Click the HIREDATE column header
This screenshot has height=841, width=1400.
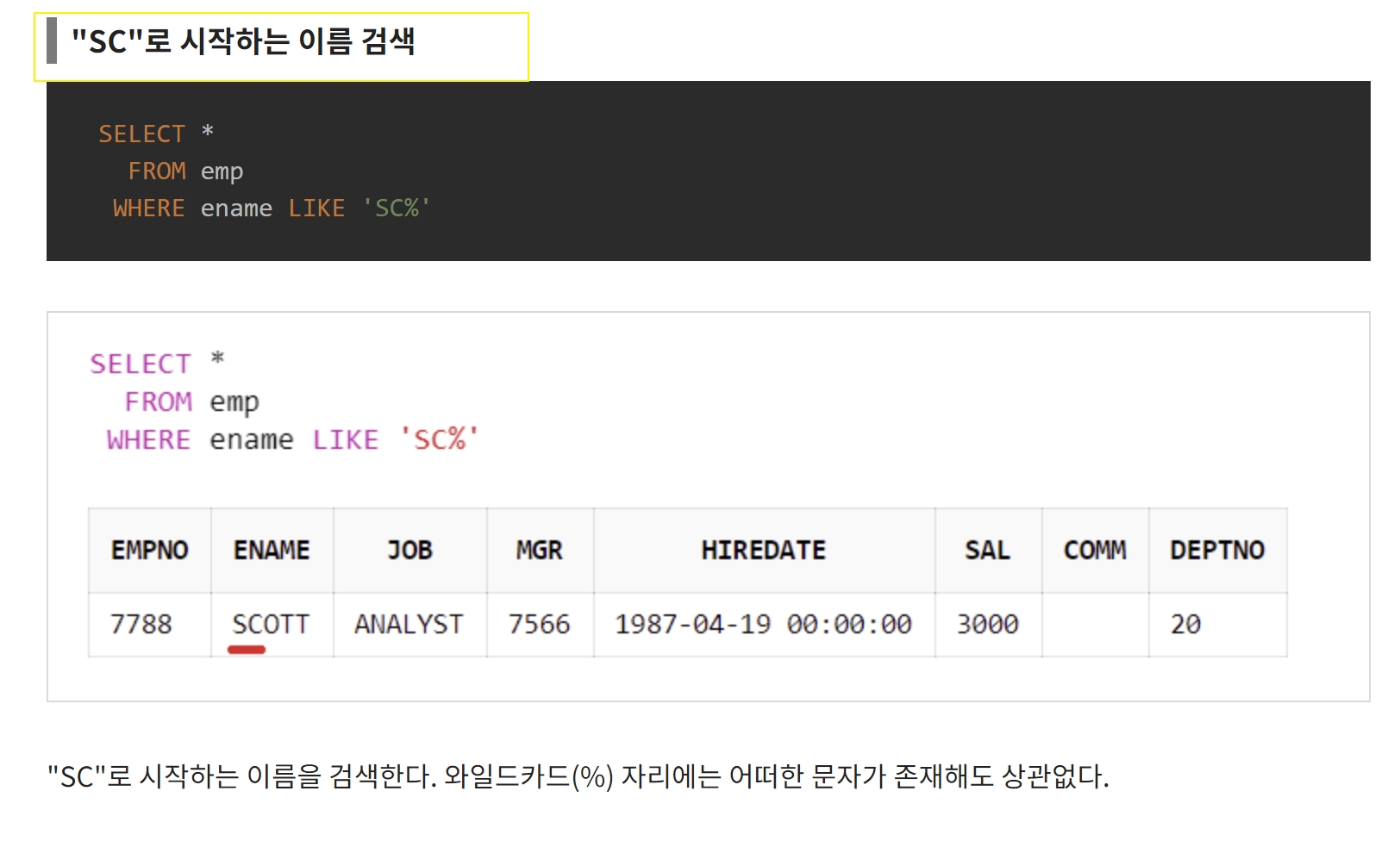[764, 551]
